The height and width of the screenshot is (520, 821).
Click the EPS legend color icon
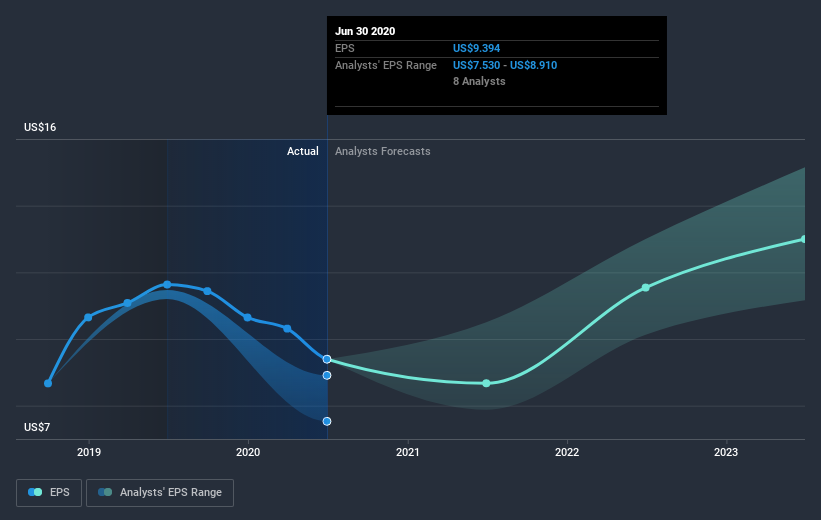(35, 492)
